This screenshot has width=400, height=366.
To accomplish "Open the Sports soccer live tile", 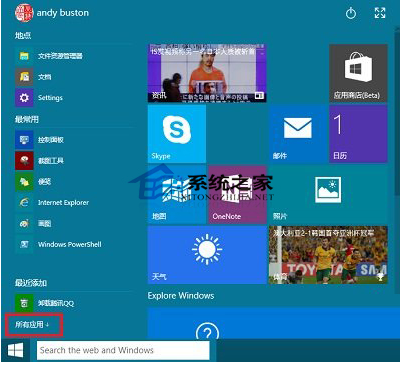I will (x=328, y=255).
